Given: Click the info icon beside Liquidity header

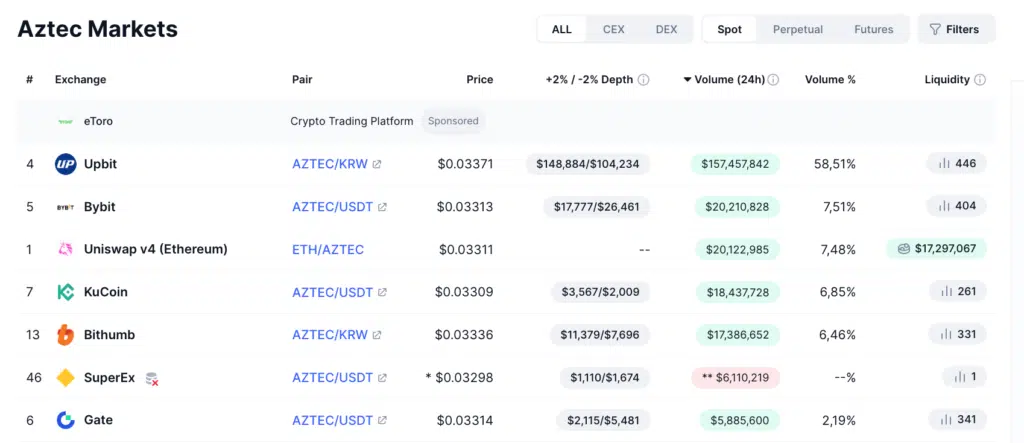Looking at the screenshot, I should coord(980,80).
